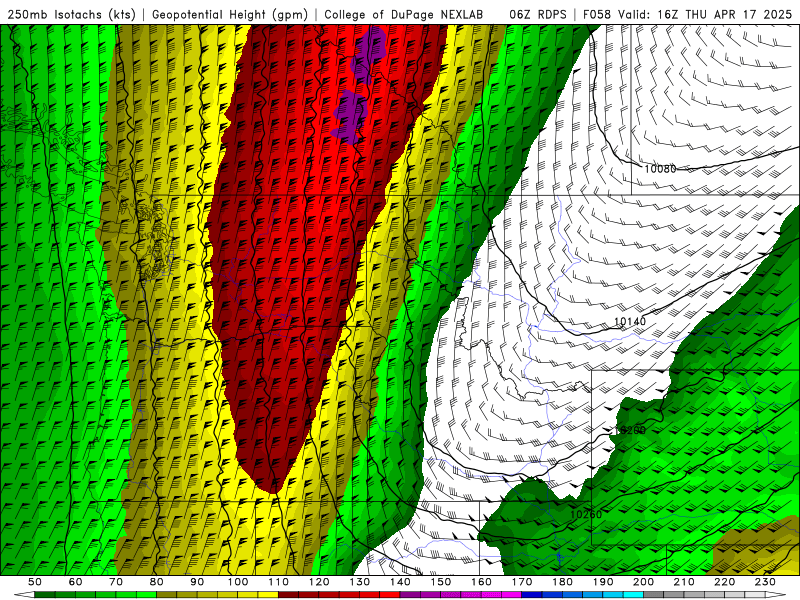Click the 50 value on the color scale
Image resolution: width=800 pixels, height=600 pixels.
coord(35,582)
